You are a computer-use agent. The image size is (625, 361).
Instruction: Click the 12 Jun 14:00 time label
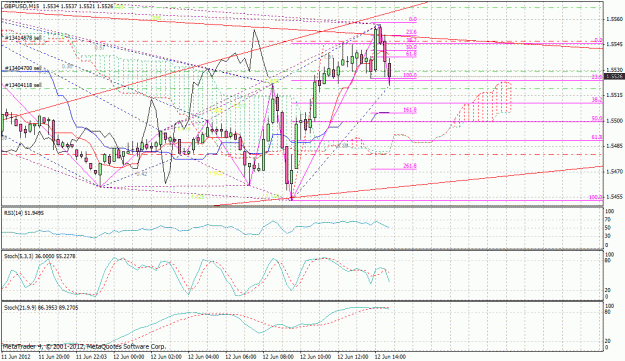[390, 357]
